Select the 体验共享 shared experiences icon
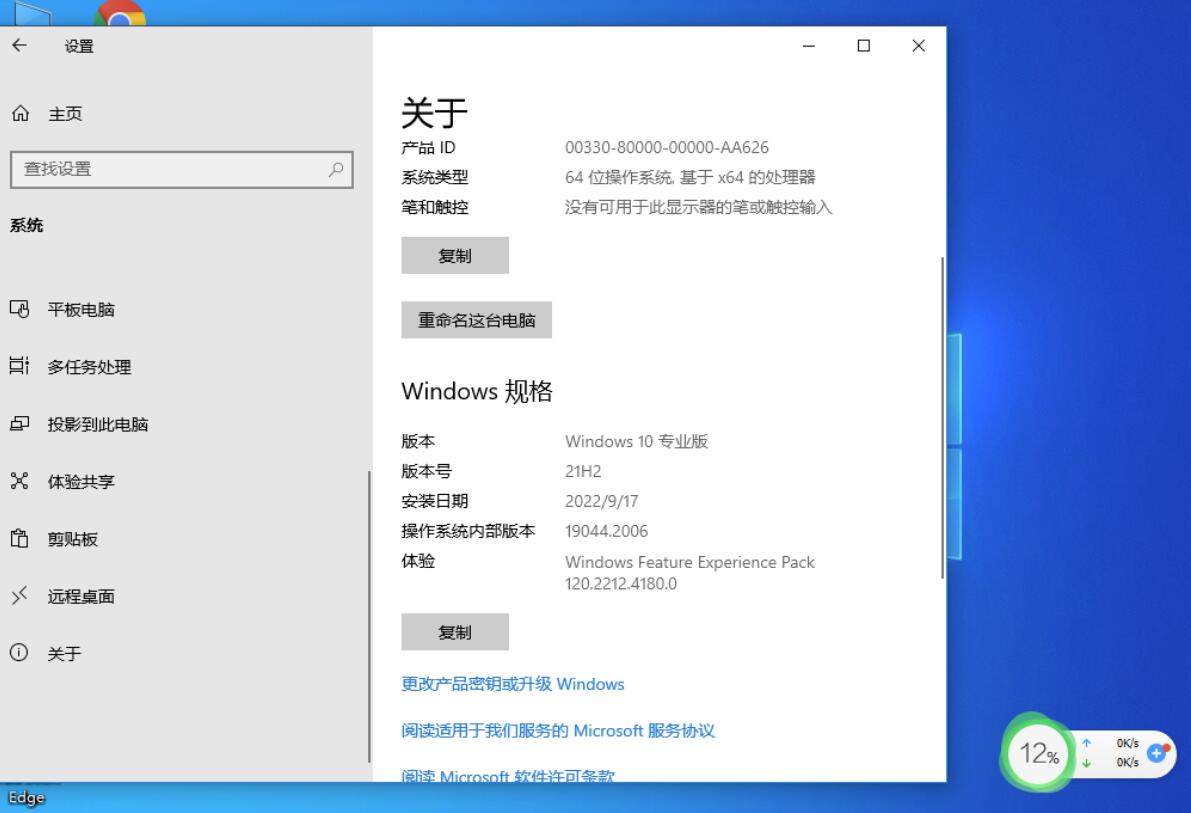This screenshot has width=1191, height=813. tap(20, 481)
